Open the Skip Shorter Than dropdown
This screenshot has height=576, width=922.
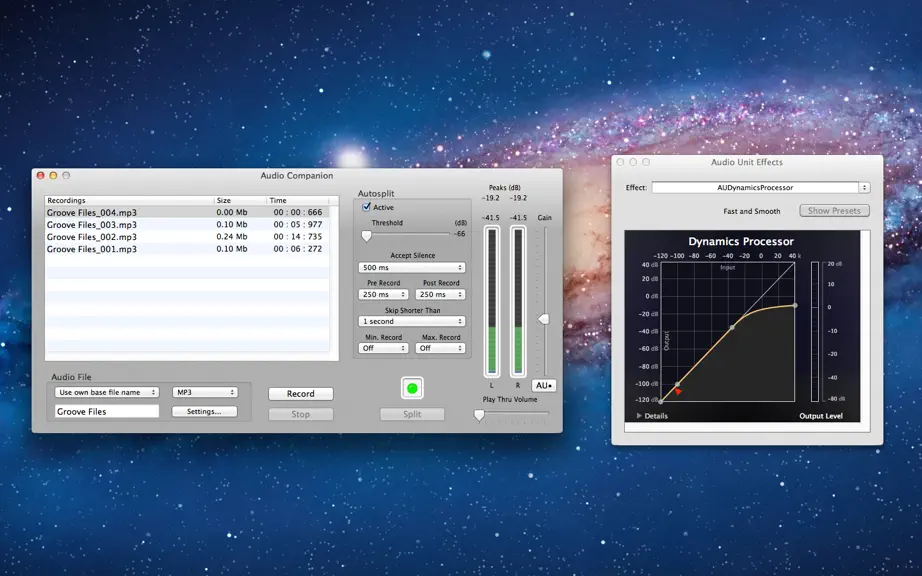(x=412, y=322)
